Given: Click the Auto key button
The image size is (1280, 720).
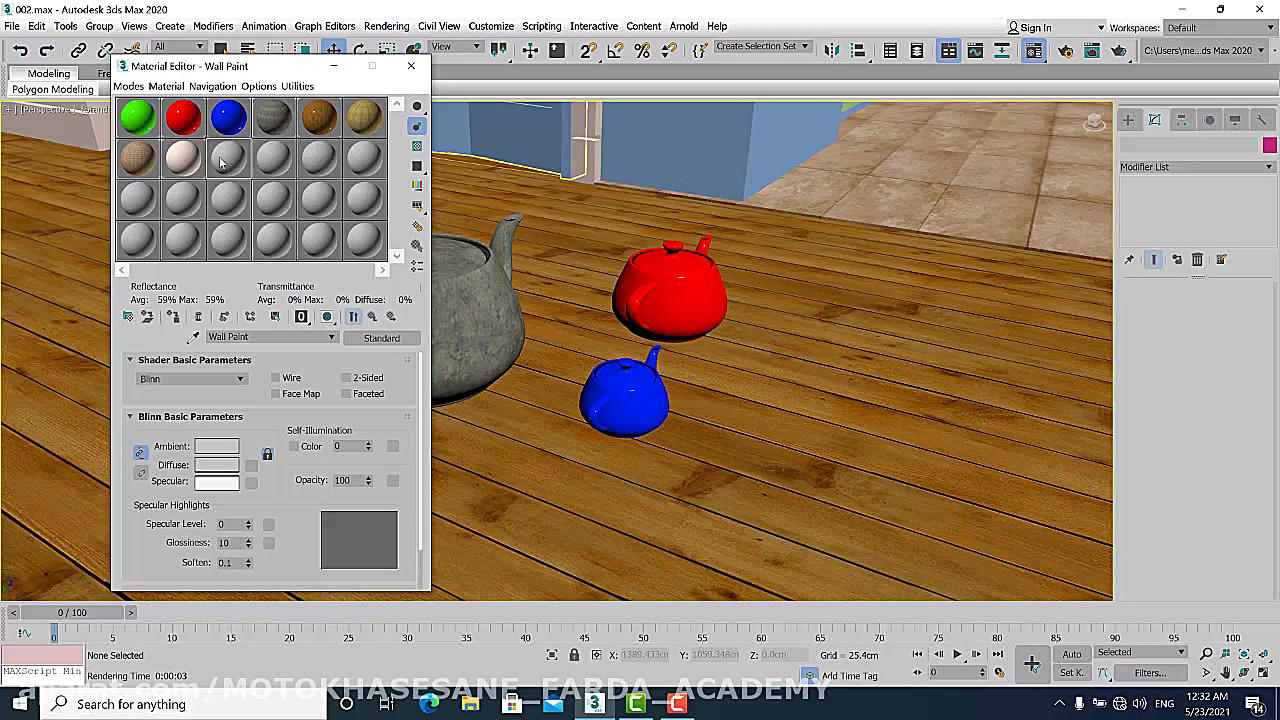Looking at the screenshot, I should point(1071,654).
